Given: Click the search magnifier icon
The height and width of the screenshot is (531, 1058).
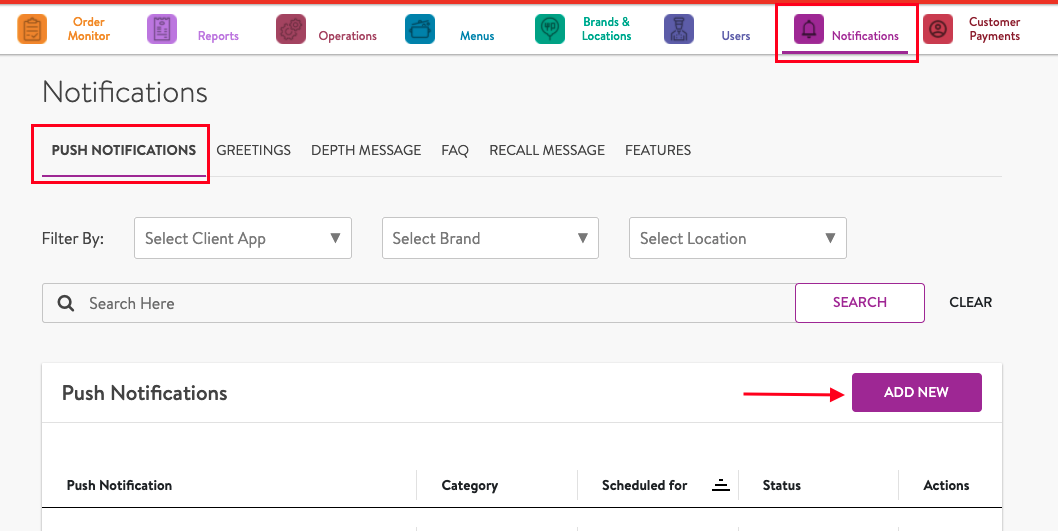Looking at the screenshot, I should [x=66, y=303].
